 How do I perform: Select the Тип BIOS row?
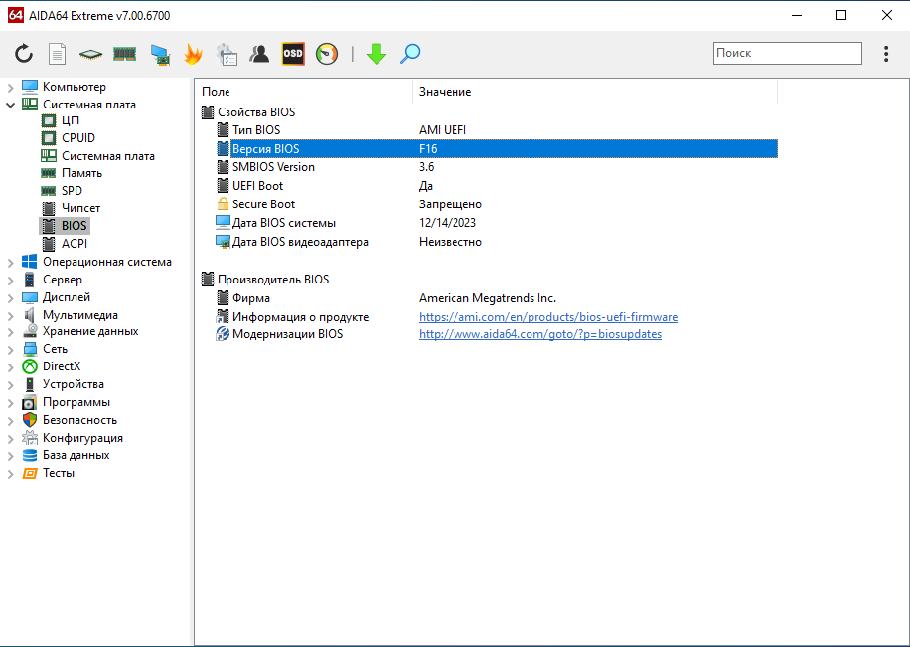tap(497, 130)
